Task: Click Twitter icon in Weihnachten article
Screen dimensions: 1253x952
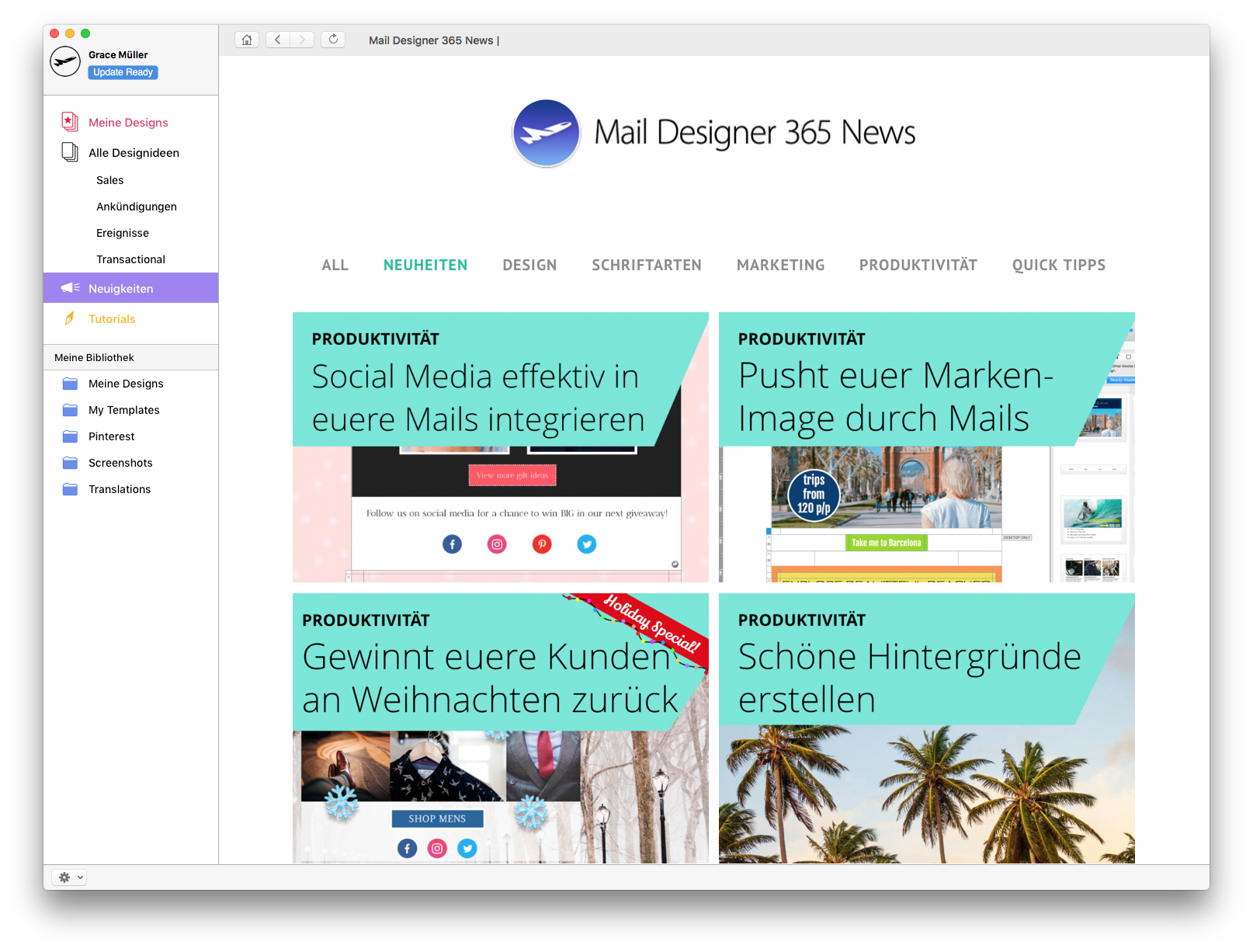Action: [467, 849]
